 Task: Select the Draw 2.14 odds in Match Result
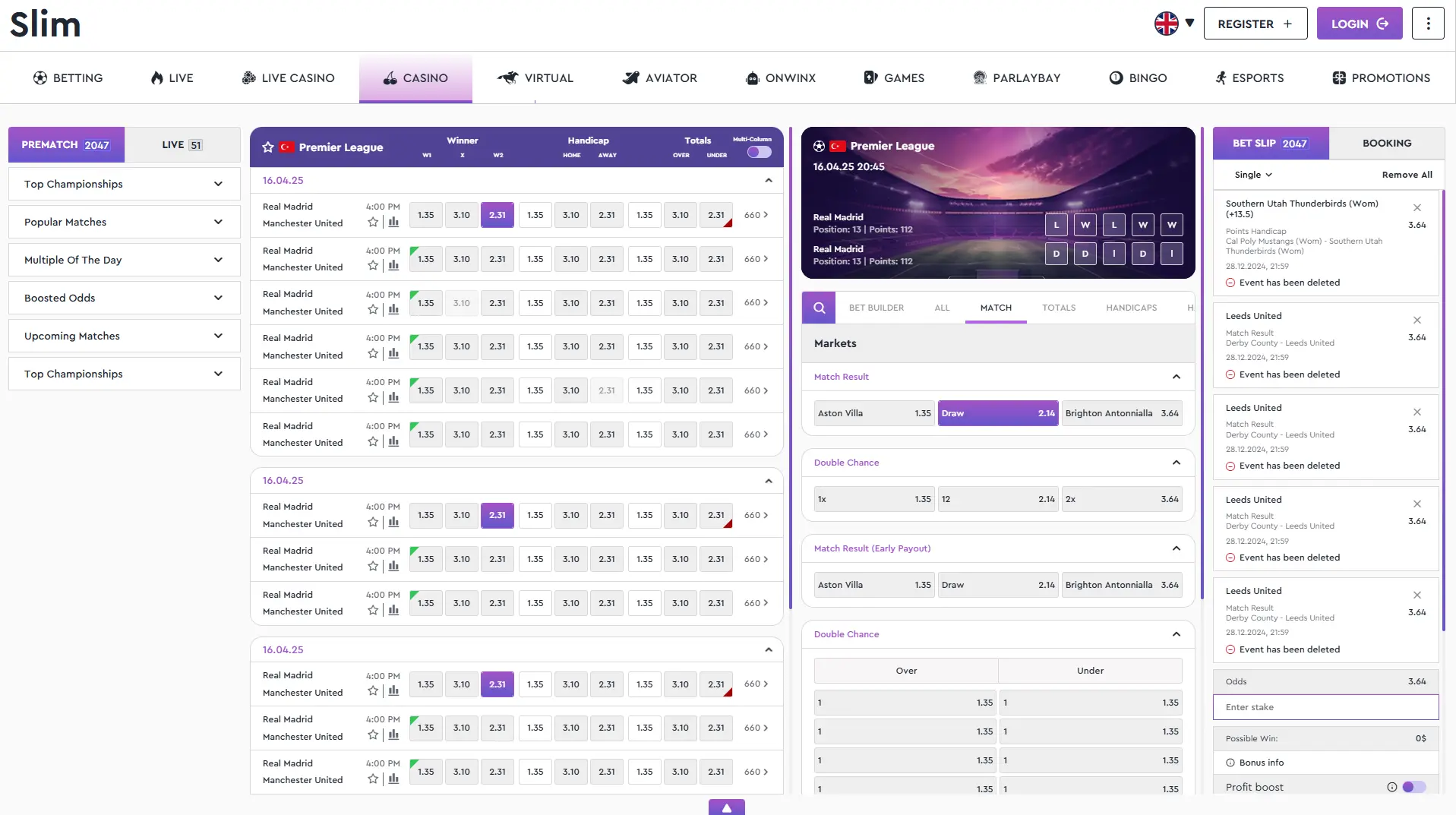pos(997,413)
